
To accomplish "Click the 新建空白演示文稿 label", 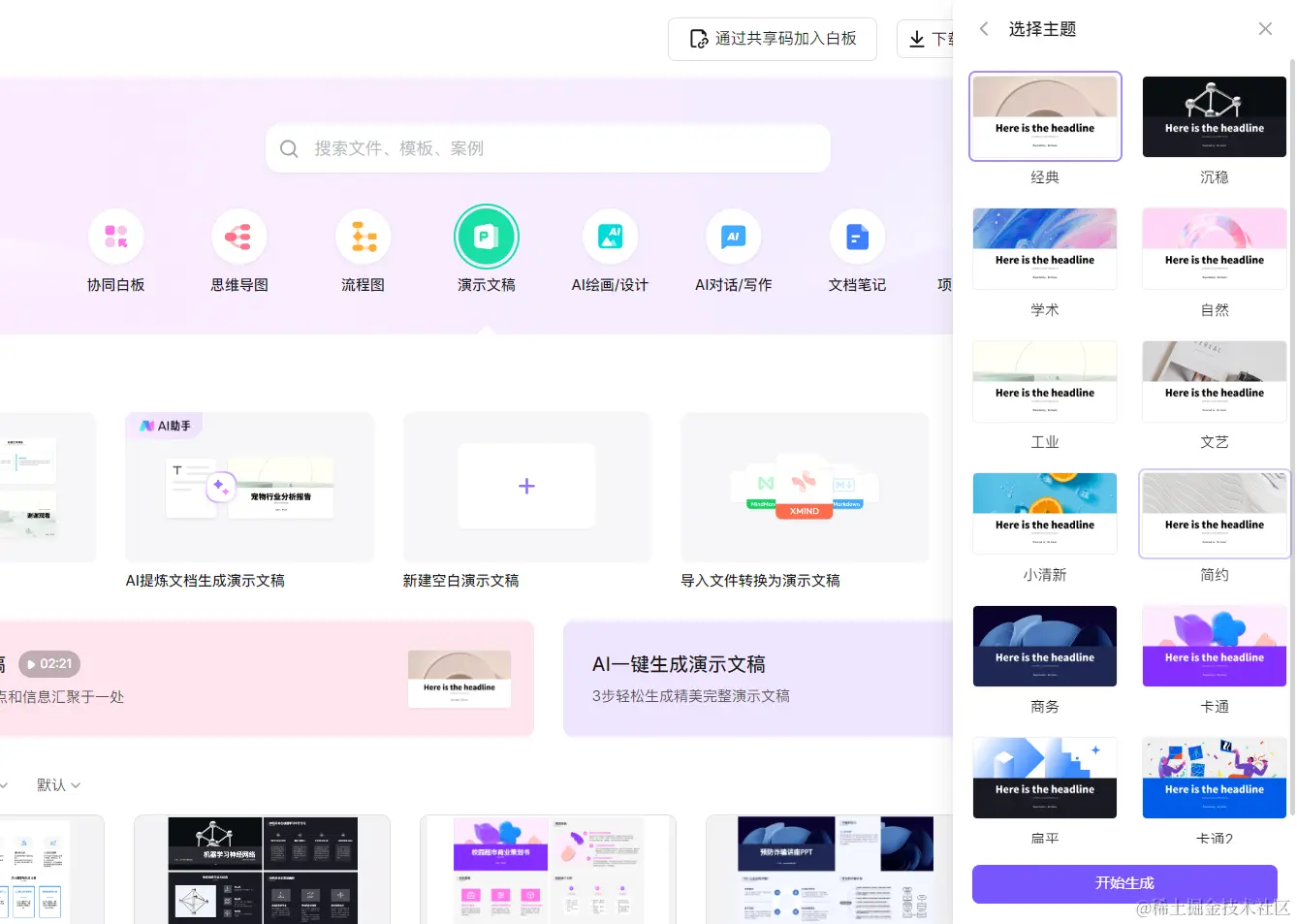I will click(x=461, y=581).
